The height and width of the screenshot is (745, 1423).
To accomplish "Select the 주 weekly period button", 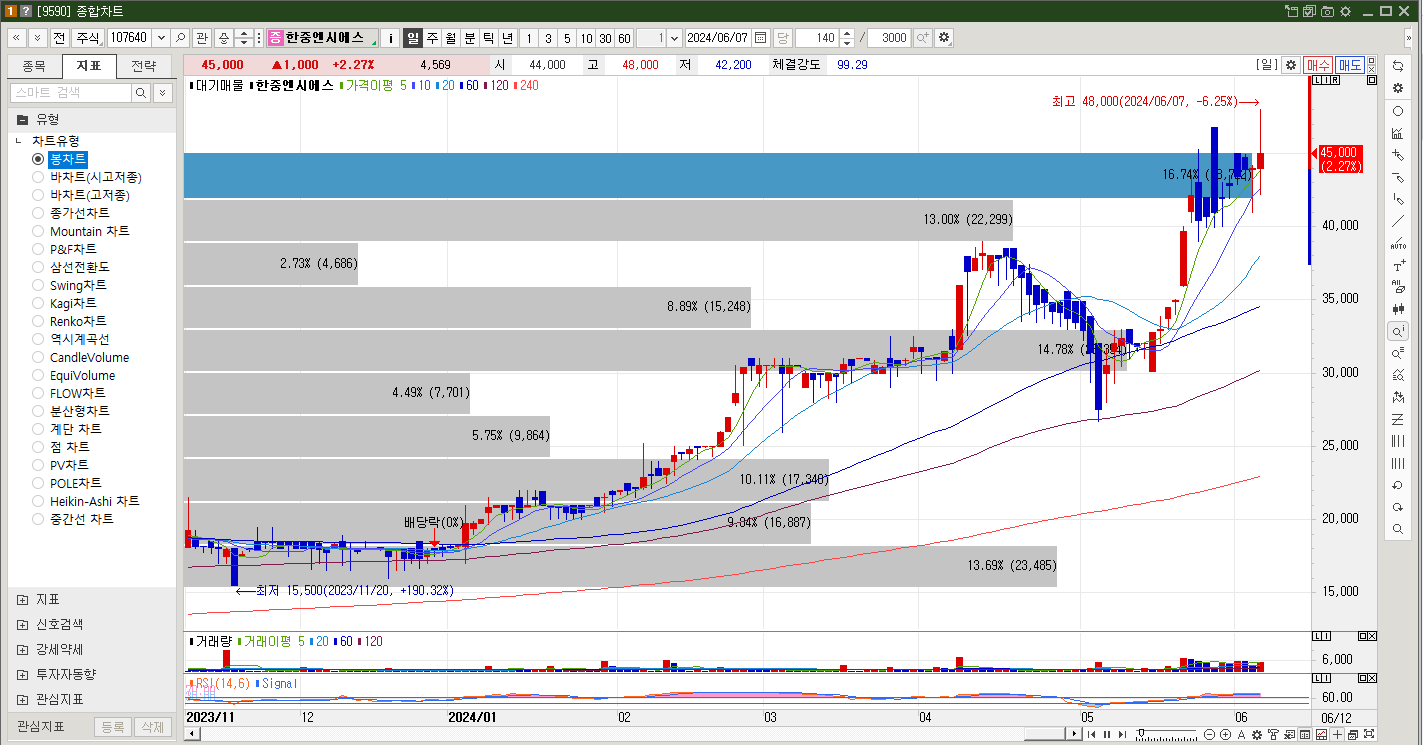I will tap(432, 37).
